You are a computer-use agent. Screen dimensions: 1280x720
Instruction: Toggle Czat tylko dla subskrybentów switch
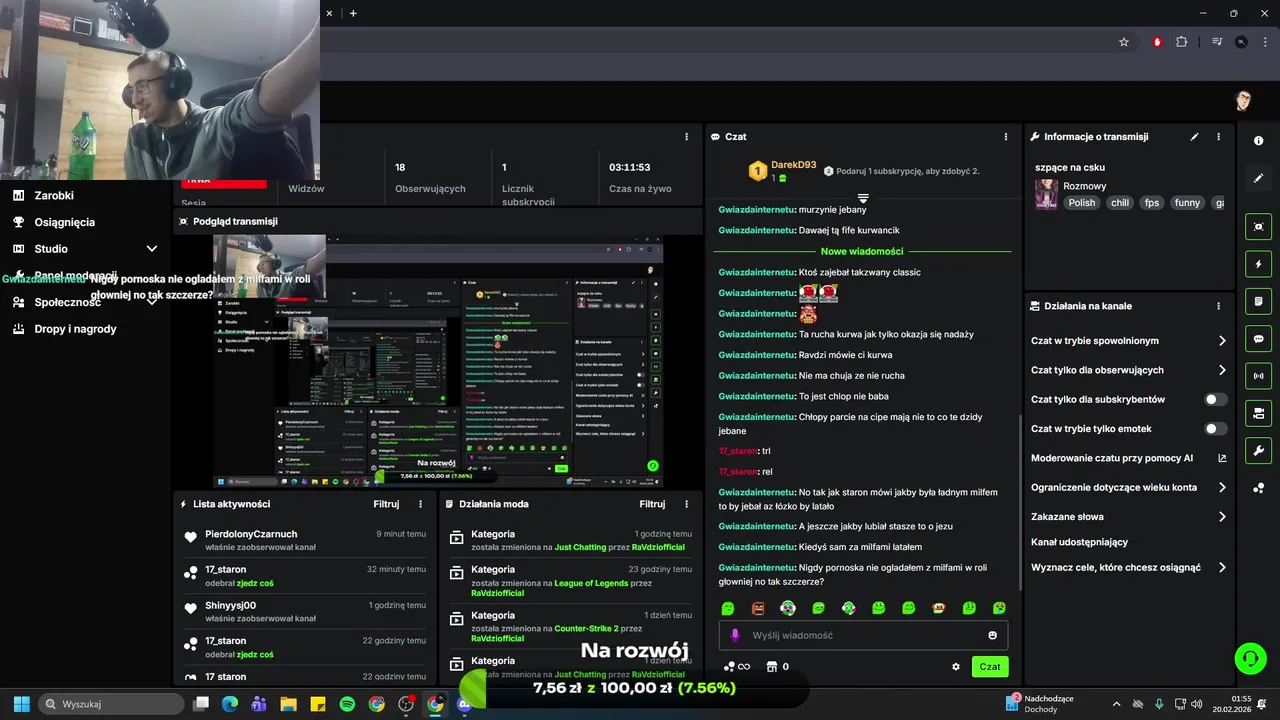[x=1215, y=399]
